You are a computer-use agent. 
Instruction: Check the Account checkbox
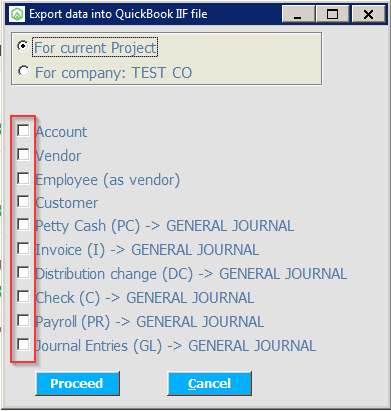pos(23,130)
